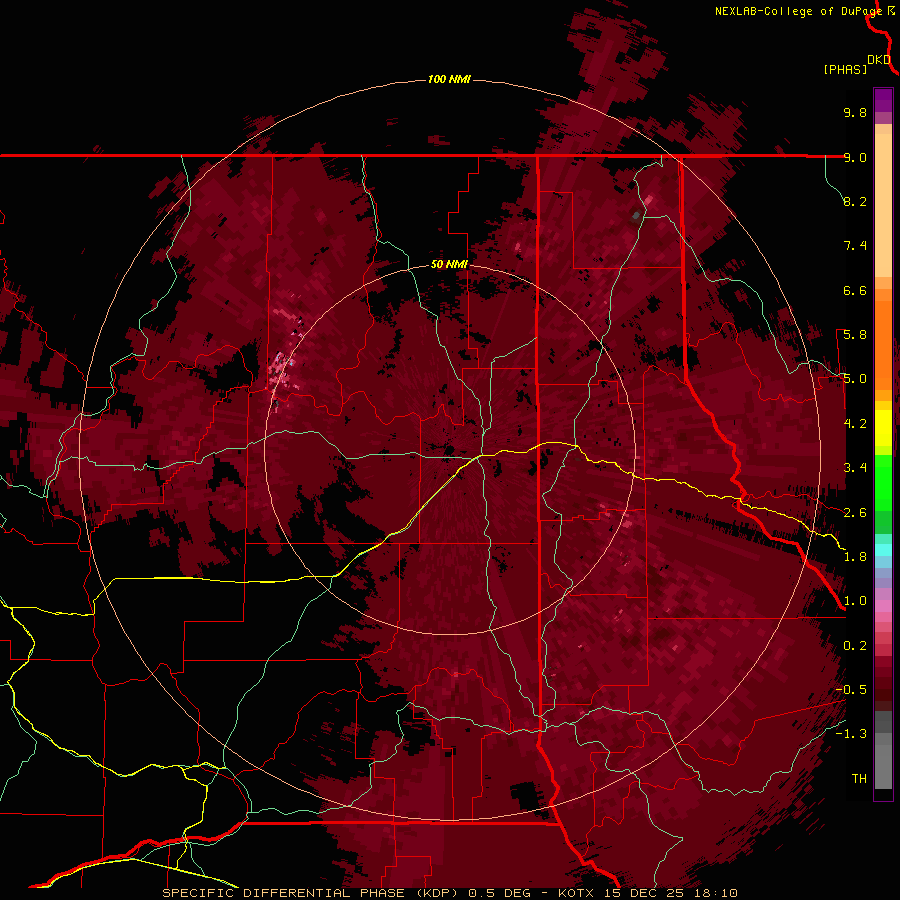Click the 9.8 value on the color scale
The width and height of the screenshot is (900, 900).
855,112
